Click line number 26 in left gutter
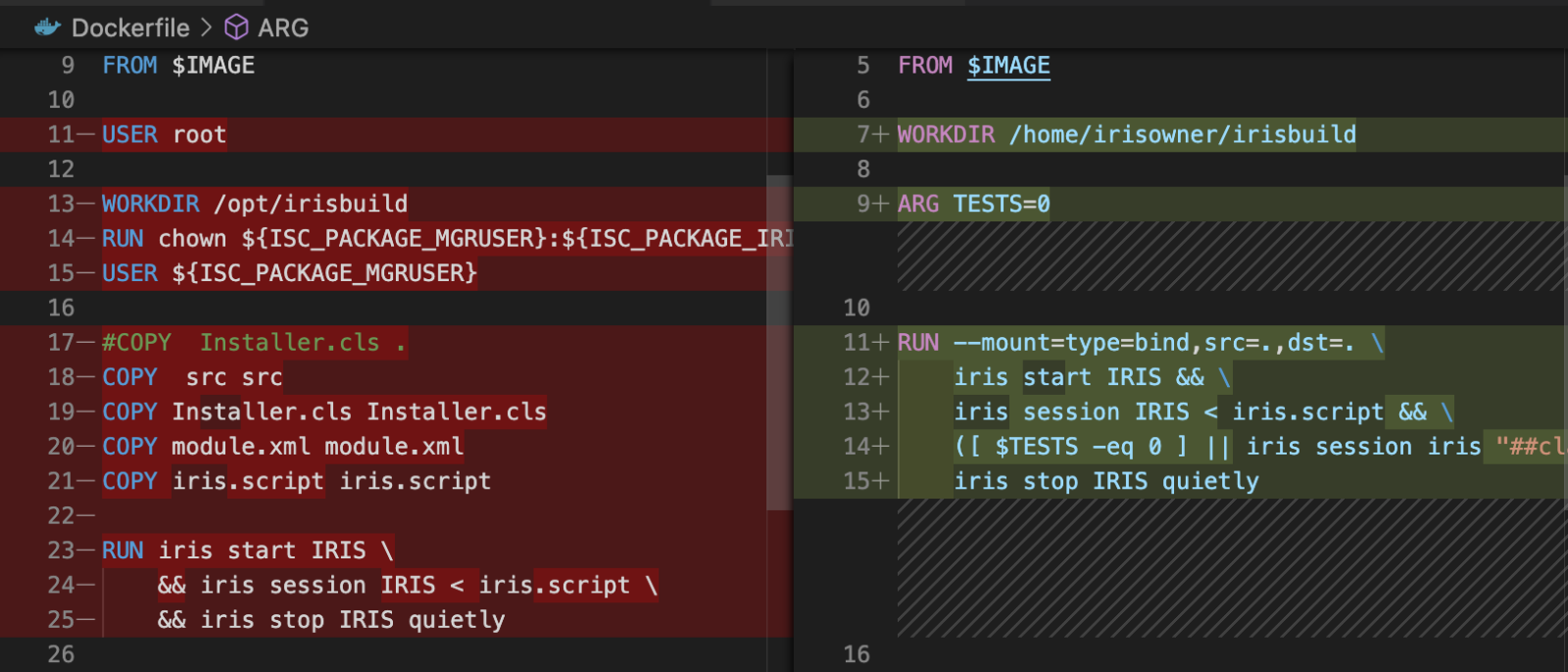This screenshot has width=1568, height=672. pyautogui.click(x=61, y=654)
